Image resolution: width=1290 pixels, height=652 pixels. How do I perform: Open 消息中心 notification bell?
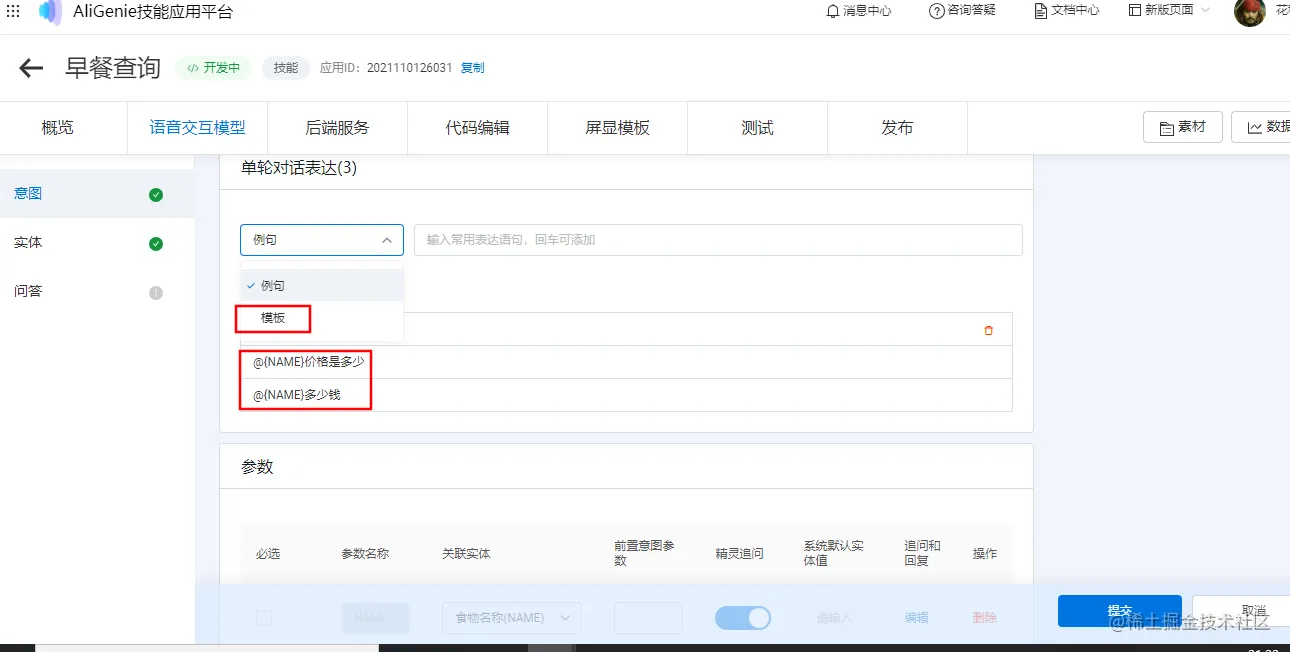pyautogui.click(x=859, y=11)
